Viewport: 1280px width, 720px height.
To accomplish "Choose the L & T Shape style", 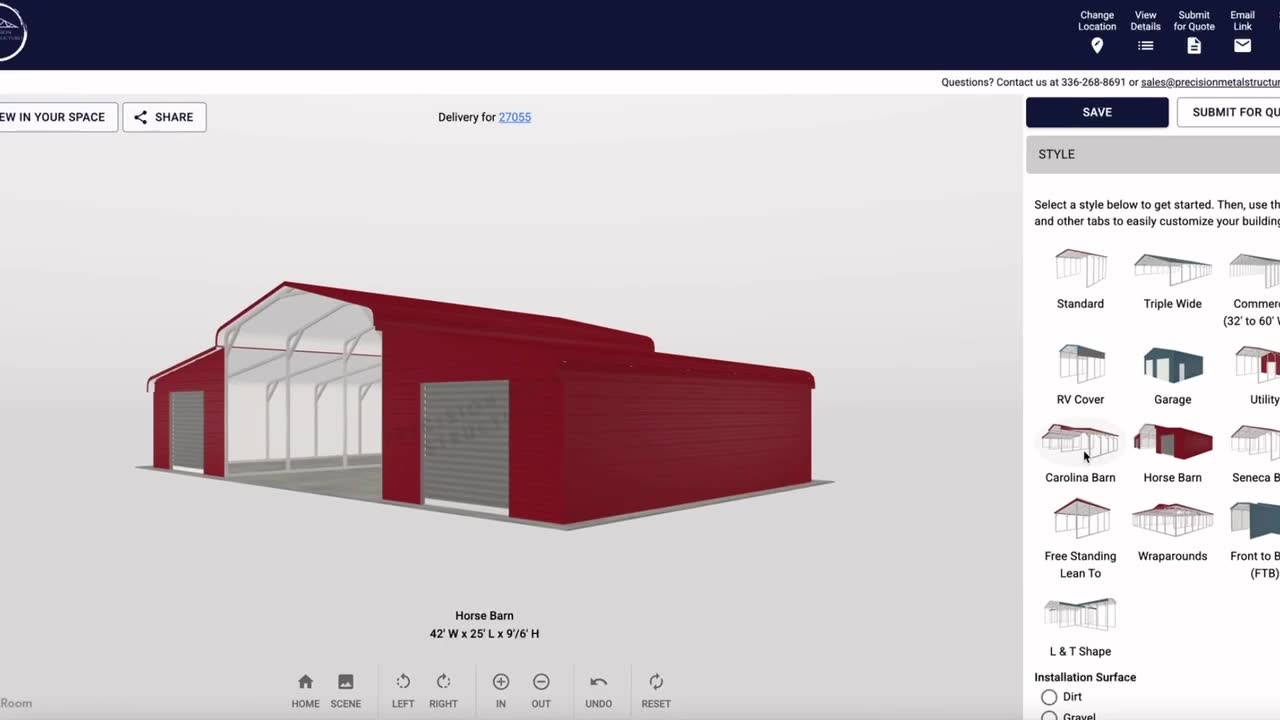I will point(1080,614).
